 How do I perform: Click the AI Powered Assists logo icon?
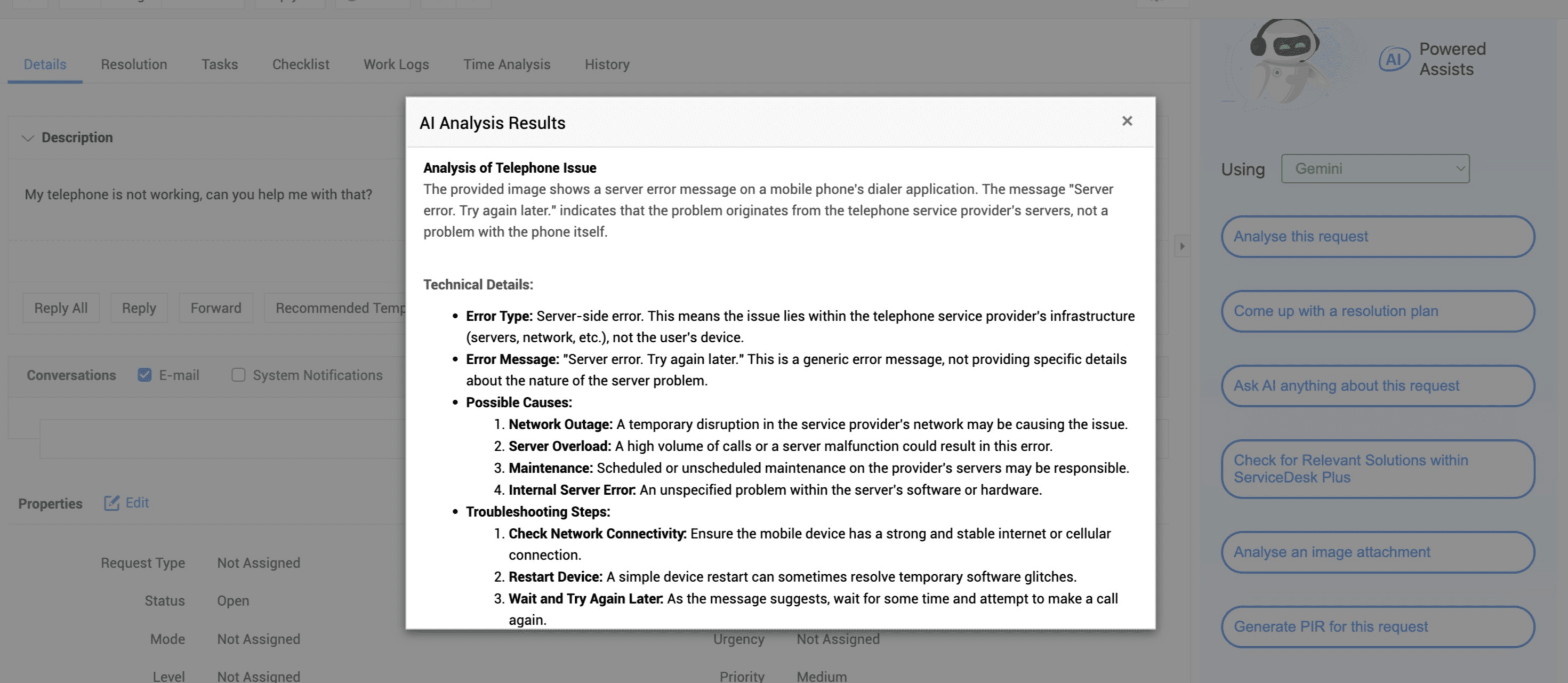(x=1393, y=60)
